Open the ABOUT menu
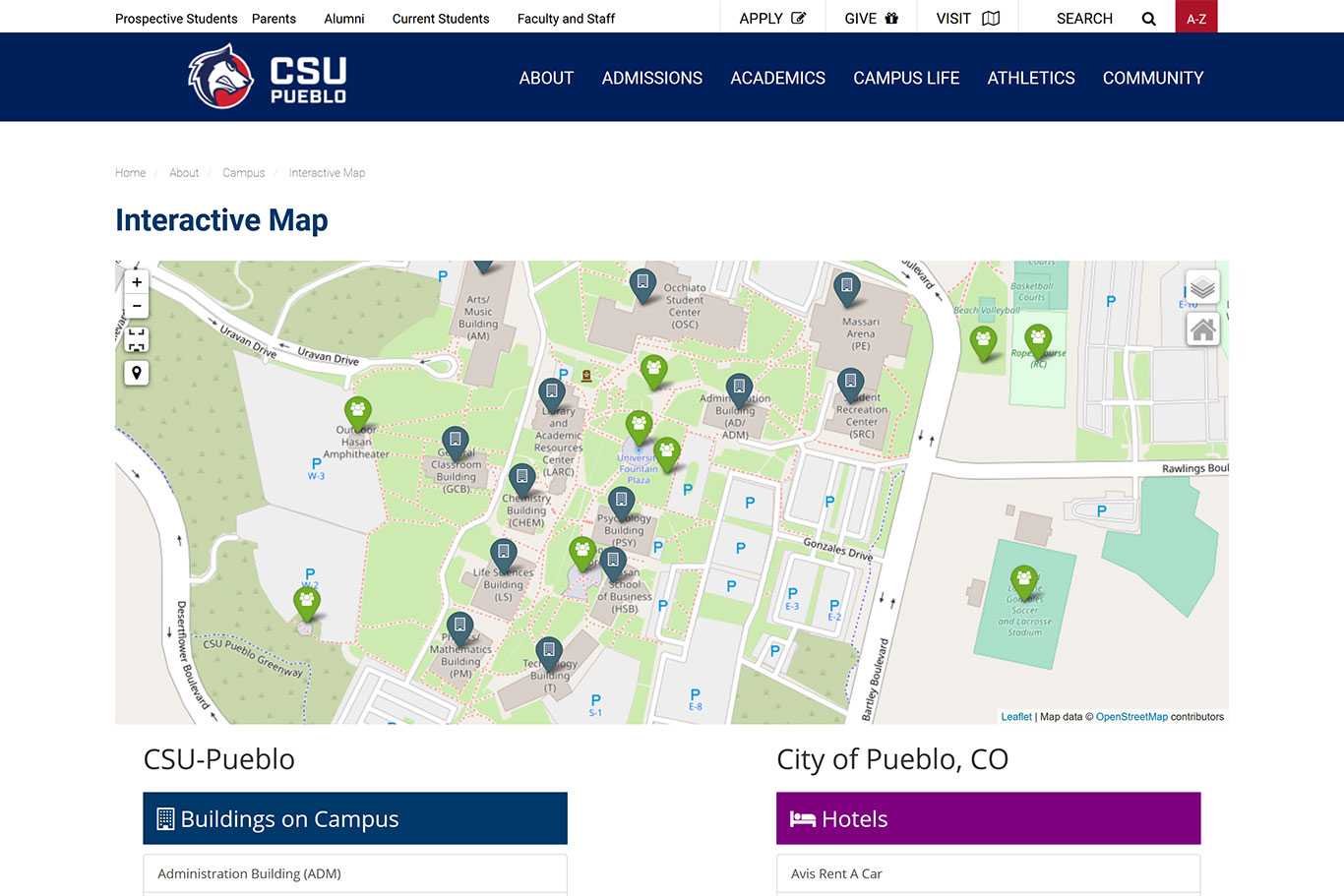This screenshot has width=1344, height=896. 546,78
